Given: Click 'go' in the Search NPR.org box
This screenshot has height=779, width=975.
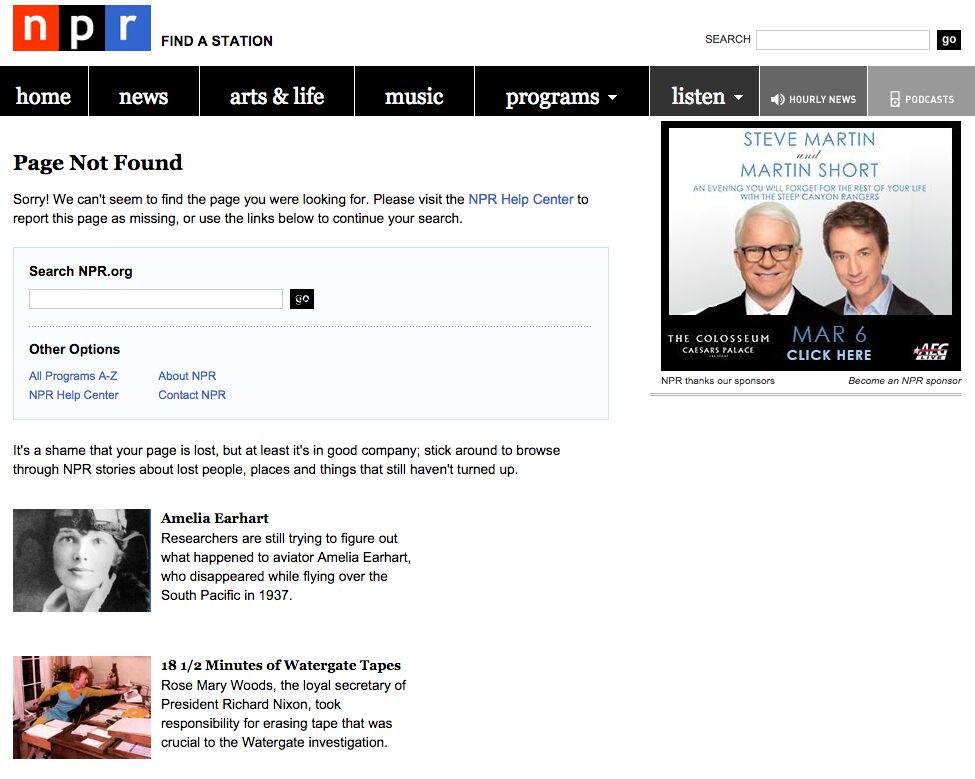Looking at the screenshot, I should click(301, 298).
